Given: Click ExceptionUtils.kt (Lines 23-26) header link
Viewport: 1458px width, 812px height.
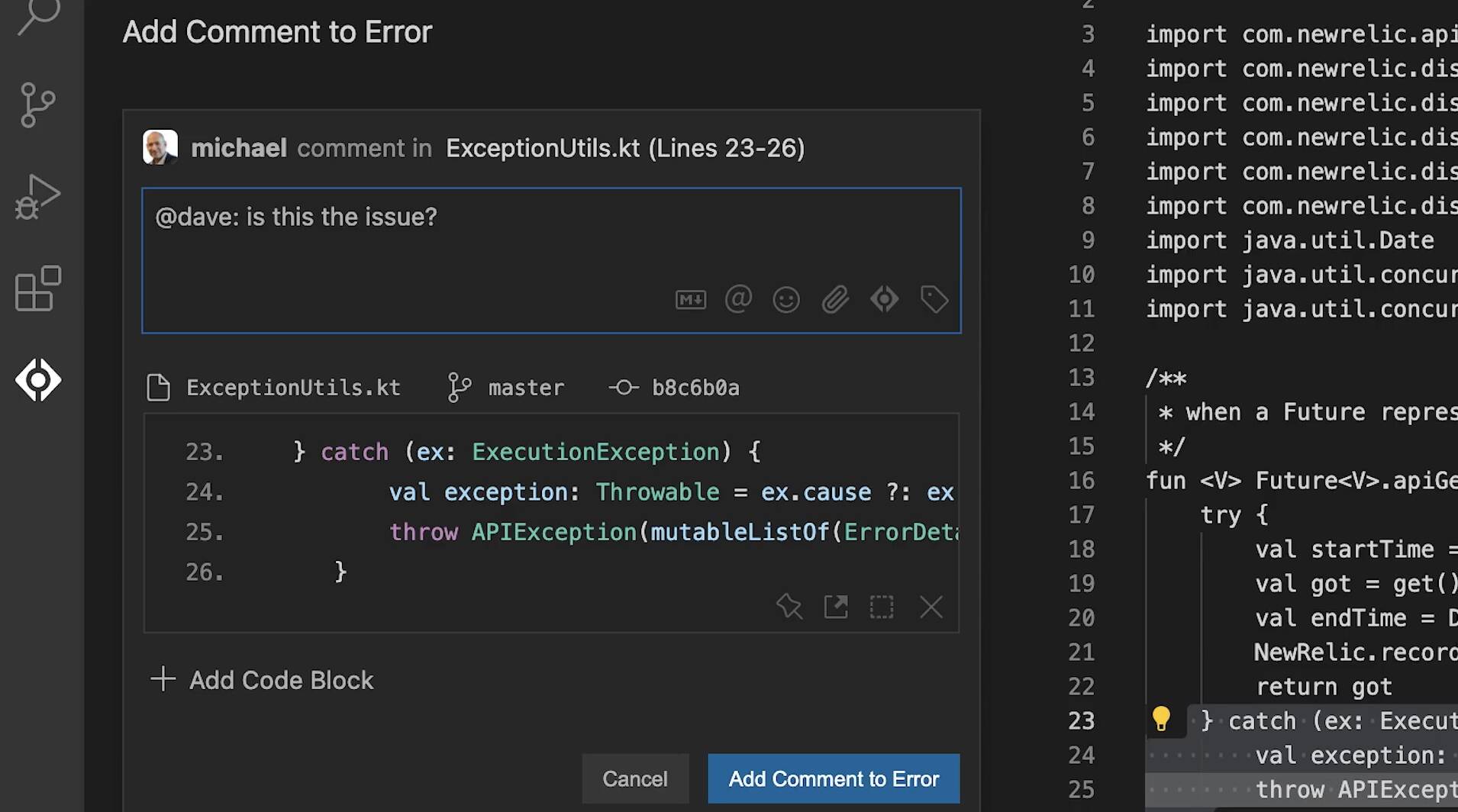Looking at the screenshot, I should point(625,148).
